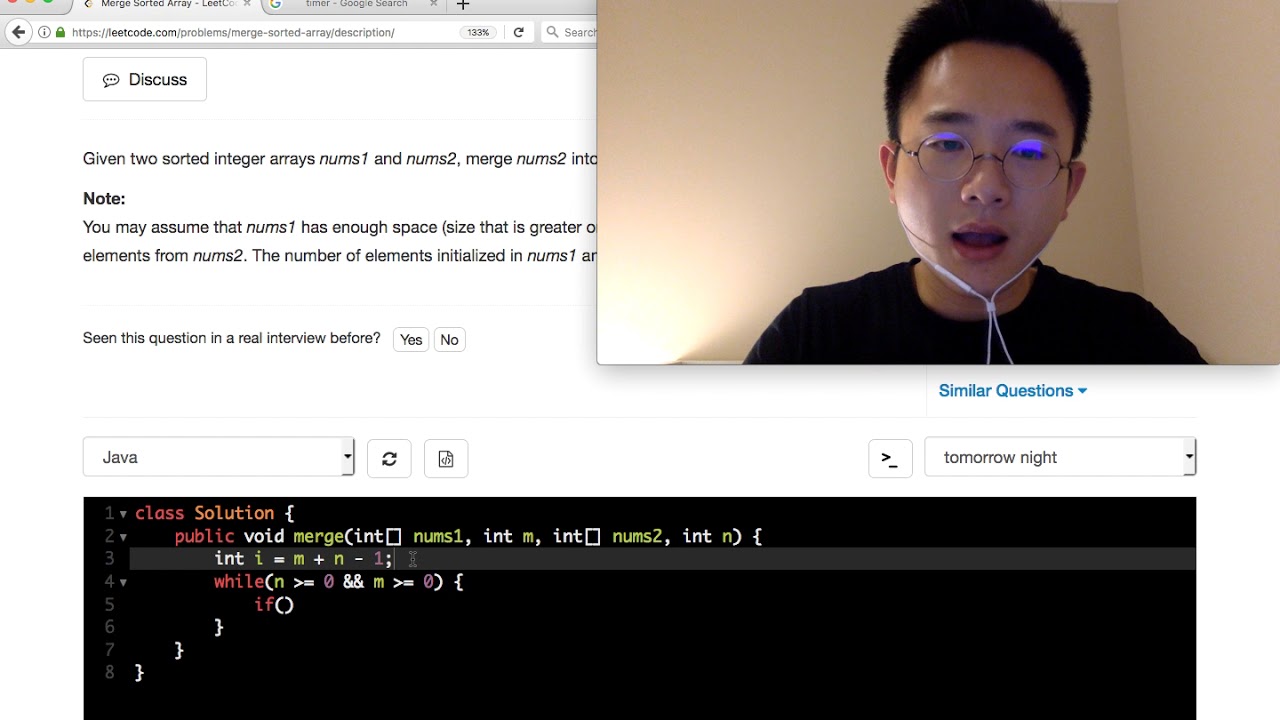
Task: Open the site information icon in address bar
Action: 45,32
